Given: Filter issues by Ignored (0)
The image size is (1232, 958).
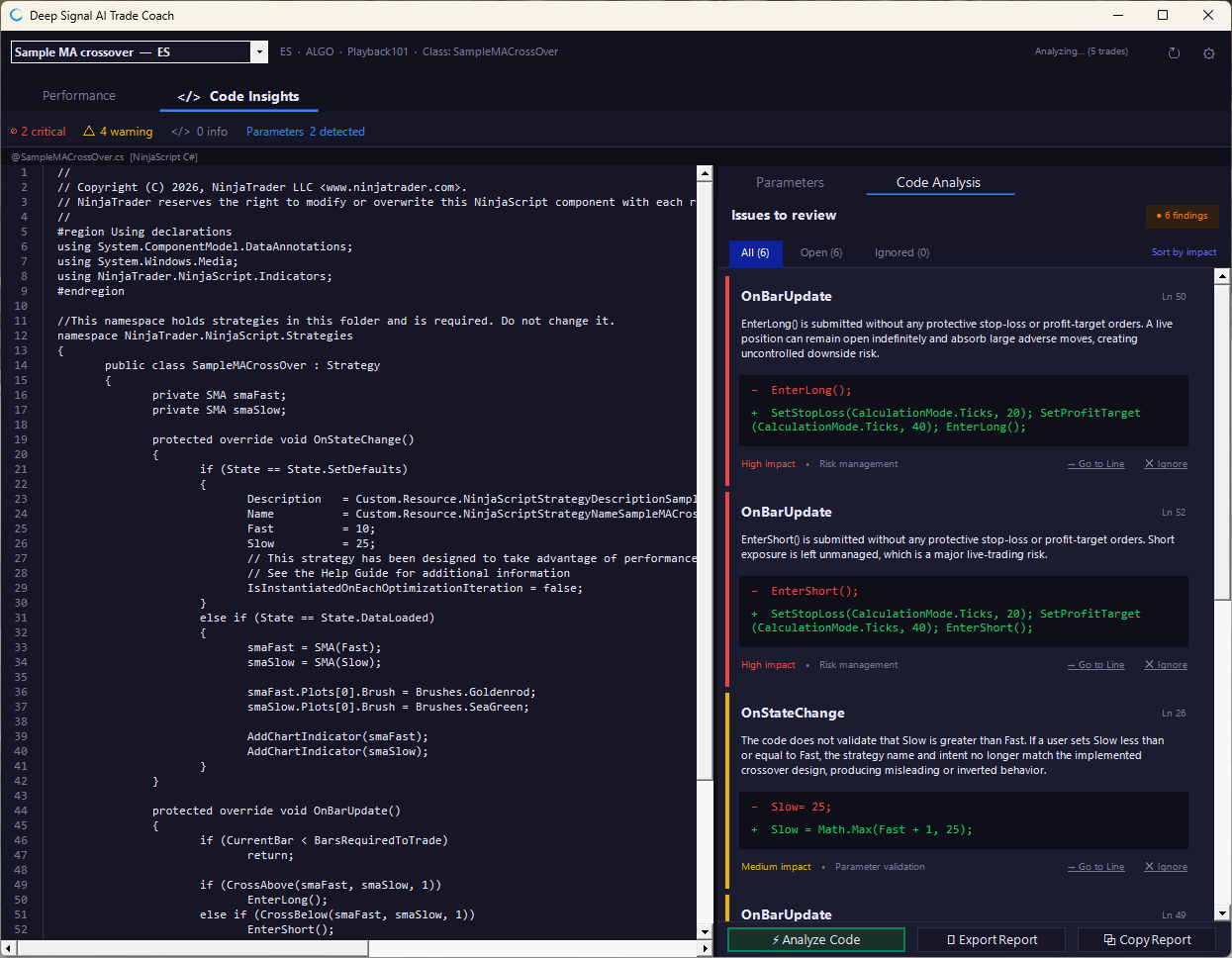Looking at the screenshot, I should (x=901, y=253).
